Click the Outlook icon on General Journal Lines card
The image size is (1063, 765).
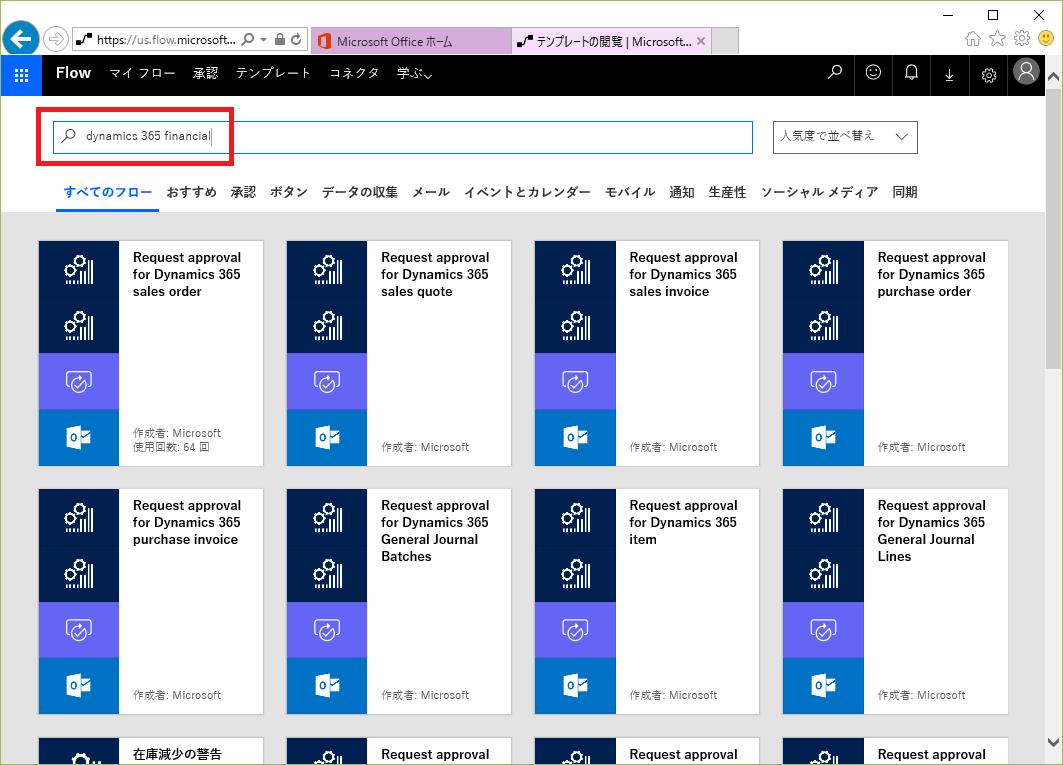[x=823, y=686]
